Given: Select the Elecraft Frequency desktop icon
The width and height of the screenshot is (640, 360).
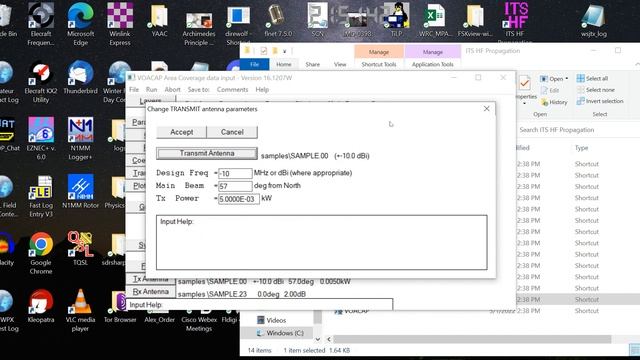Looking at the screenshot, I should (41, 24).
